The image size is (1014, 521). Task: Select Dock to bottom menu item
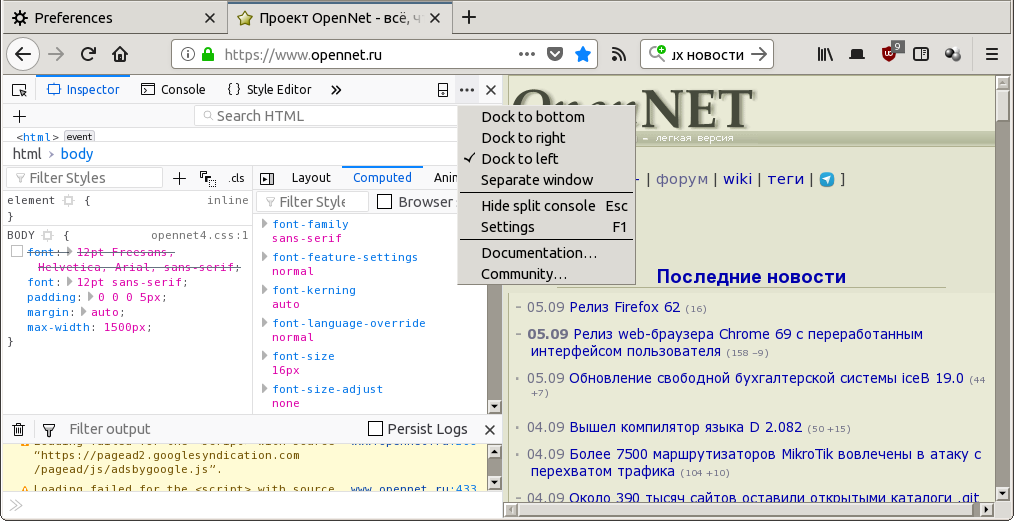pos(532,117)
